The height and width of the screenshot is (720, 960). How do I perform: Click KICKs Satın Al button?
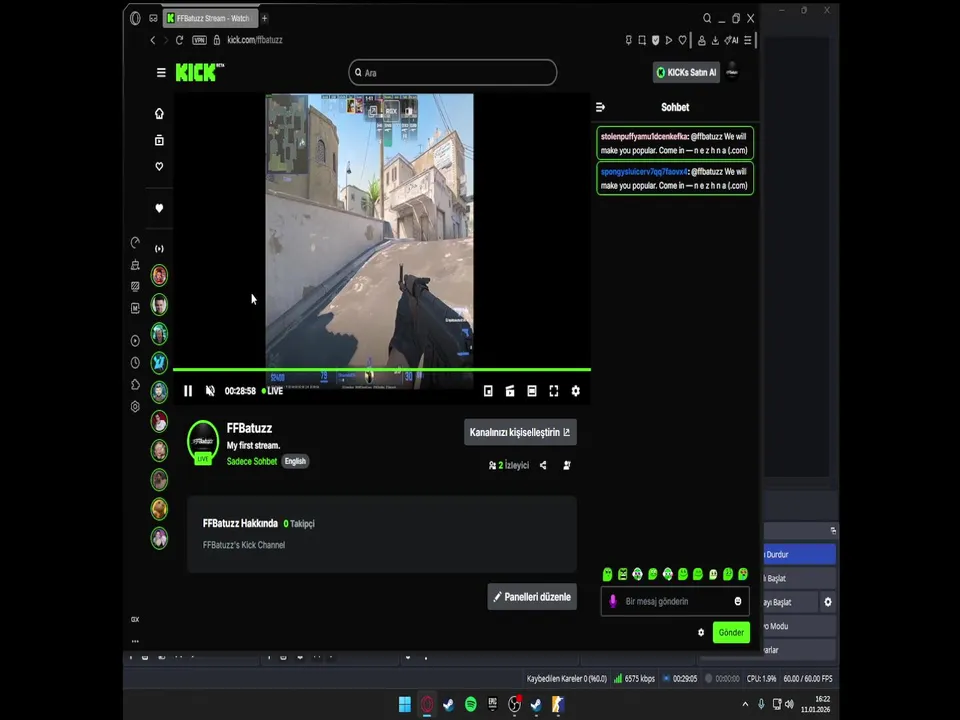pyautogui.click(x=686, y=72)
